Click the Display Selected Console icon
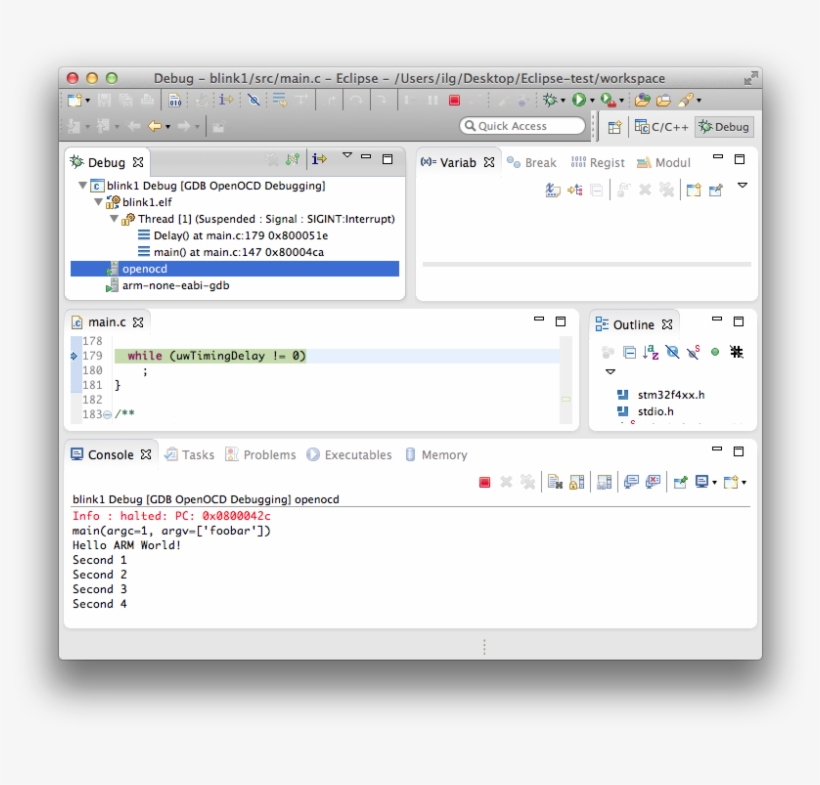Viewport: 820px width, 785px height. click(700, 480)
